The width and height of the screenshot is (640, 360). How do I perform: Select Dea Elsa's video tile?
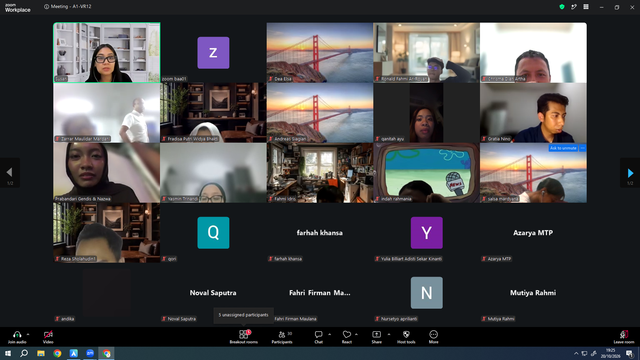click(320, 53)
